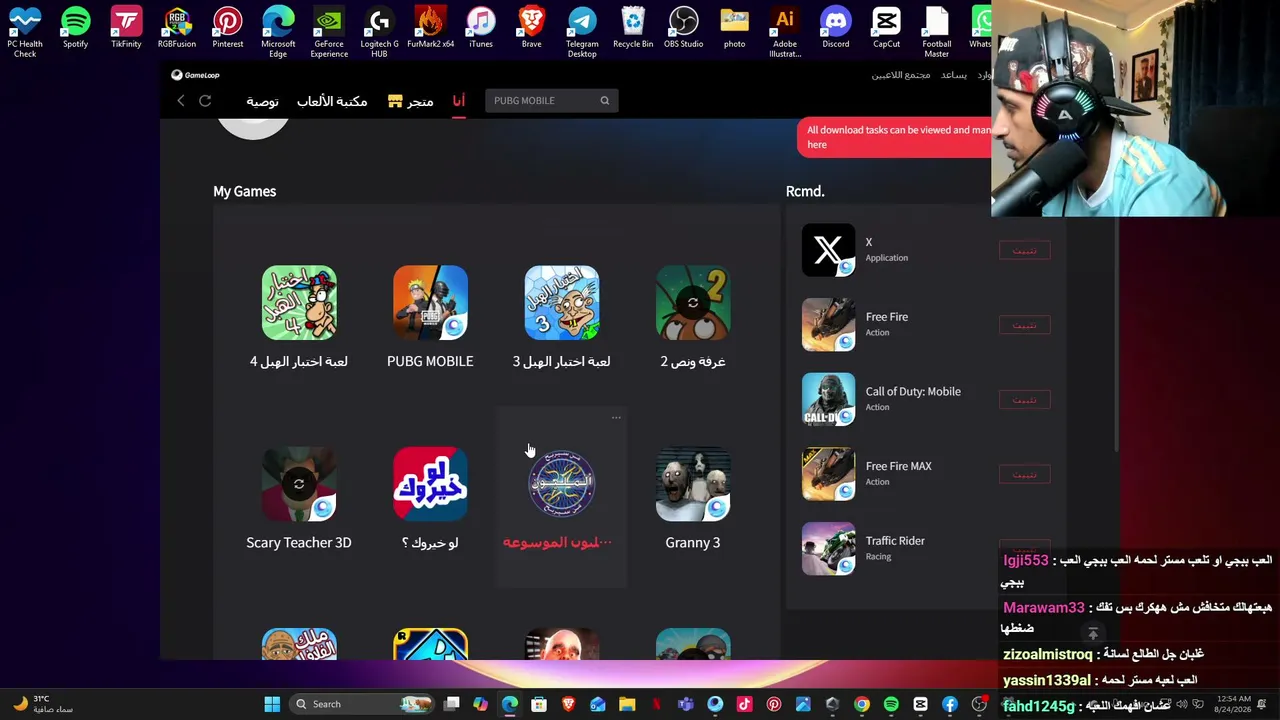Launch the highlighted الموسوعة quiz game icon
The image size is (1280, 720).
(x=562, y=484)
